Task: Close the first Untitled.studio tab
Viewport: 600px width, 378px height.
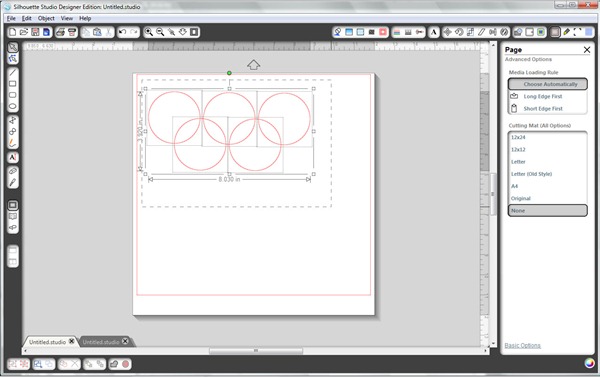Action: (x=72, y=341)
